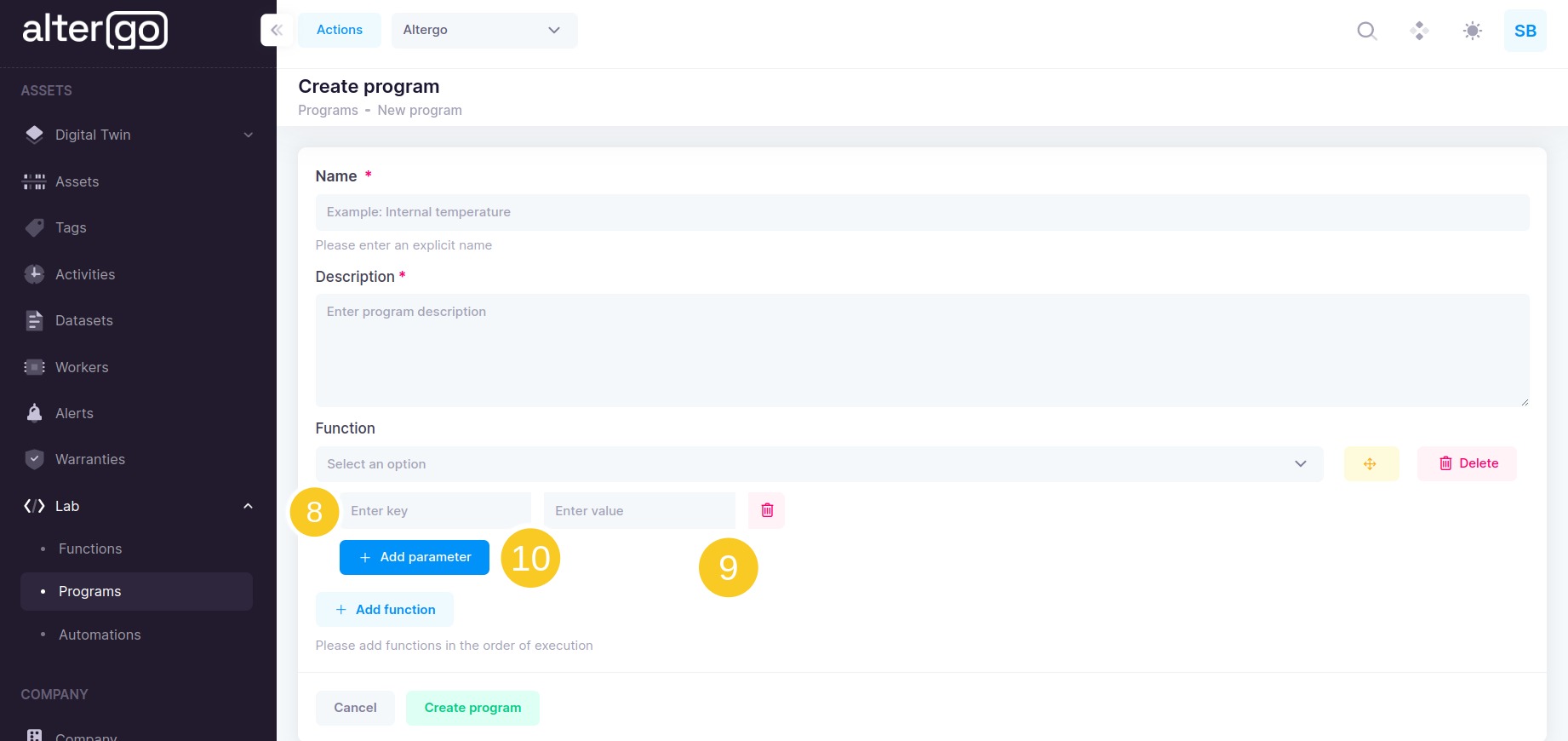Image resolution: width=1568 pixels, height=741 pixels.
Task: Click the yellow move handle icon
Action: 1371,463
